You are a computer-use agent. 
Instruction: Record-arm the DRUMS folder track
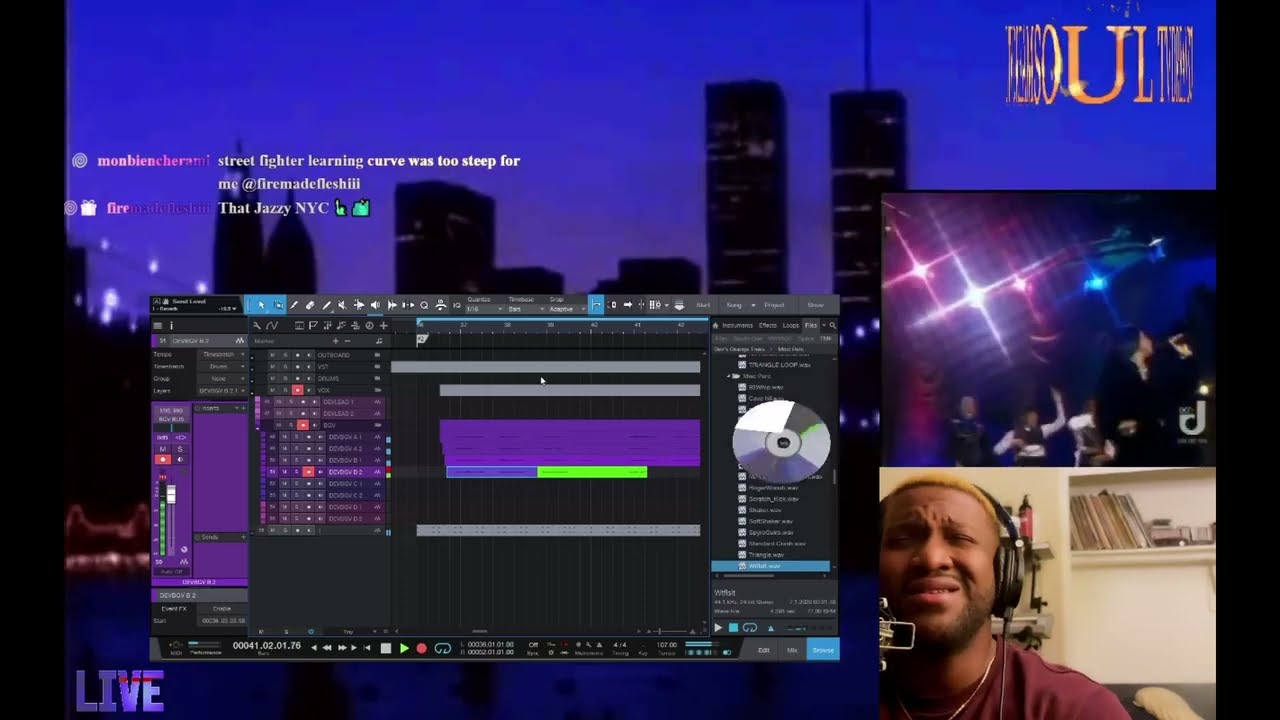point(297,378)
